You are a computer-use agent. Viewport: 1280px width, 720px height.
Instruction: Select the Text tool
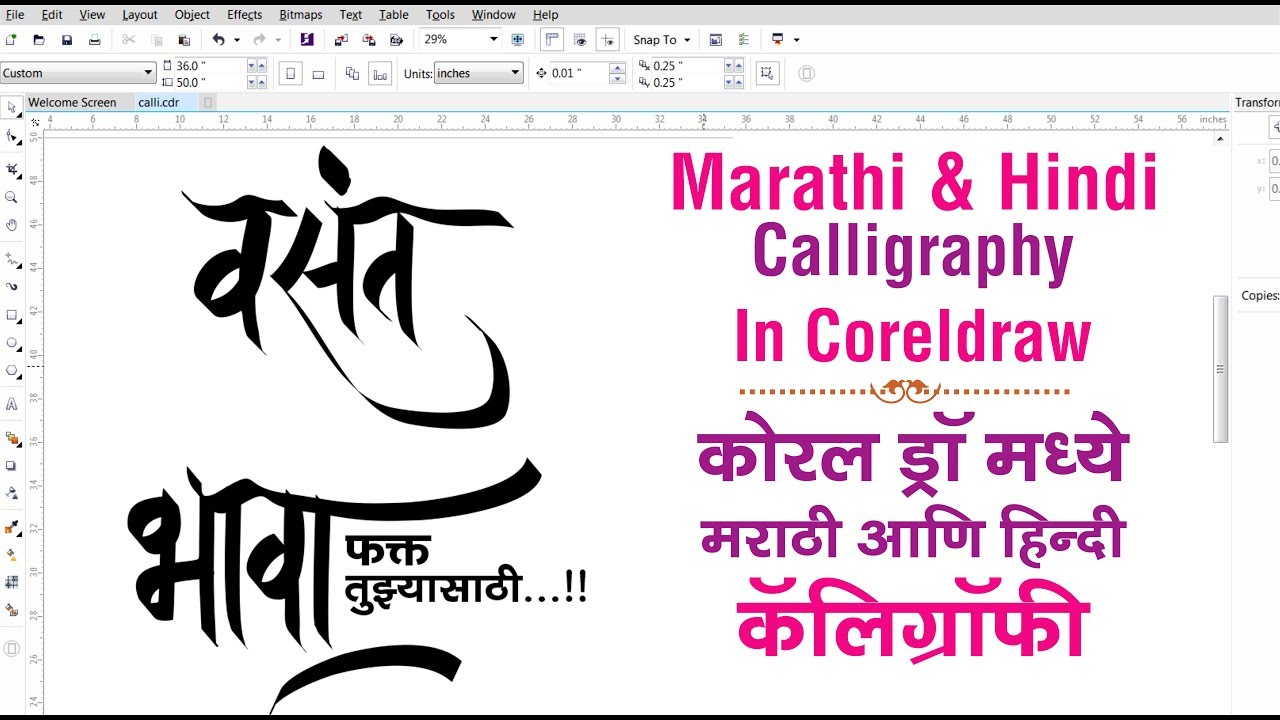click(12, 405)
